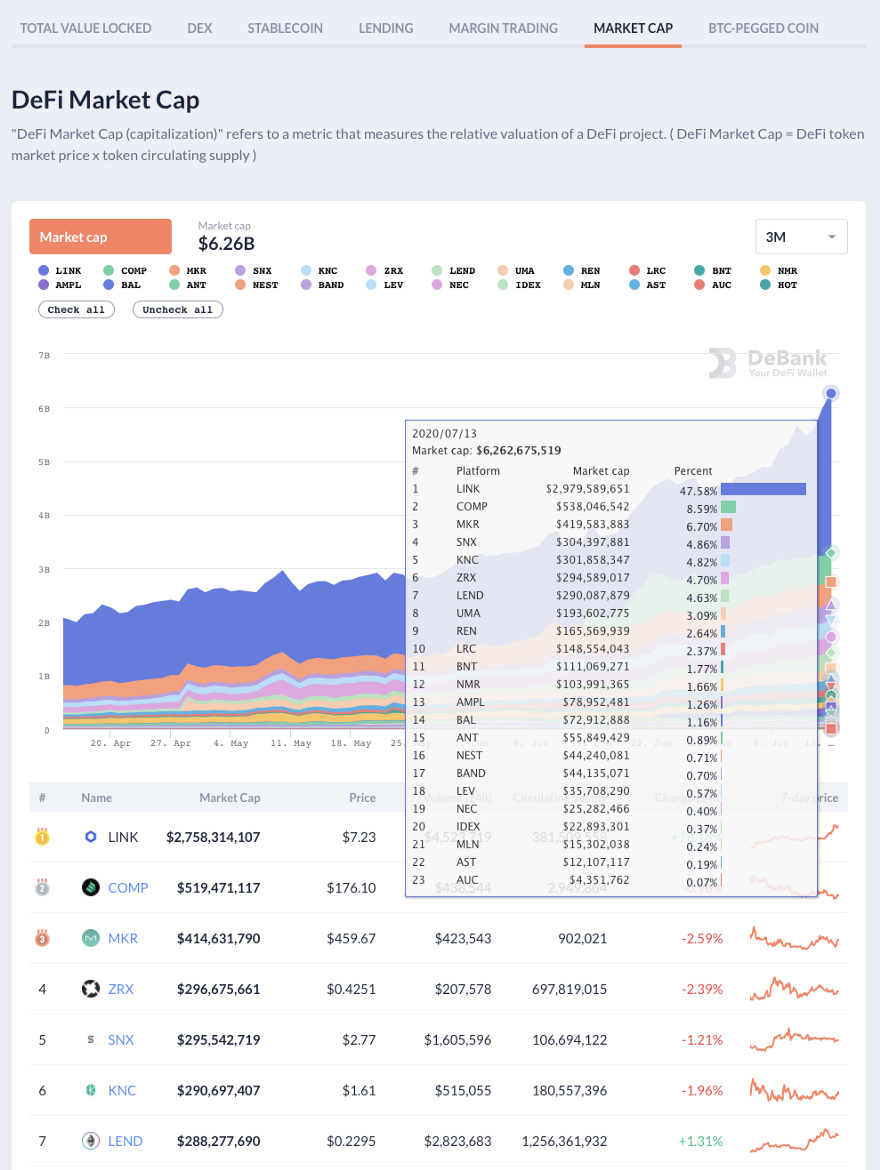Click the $6.26B market cap total
The width and height of the screenshot is (880, 1170).
pos(226,244)
